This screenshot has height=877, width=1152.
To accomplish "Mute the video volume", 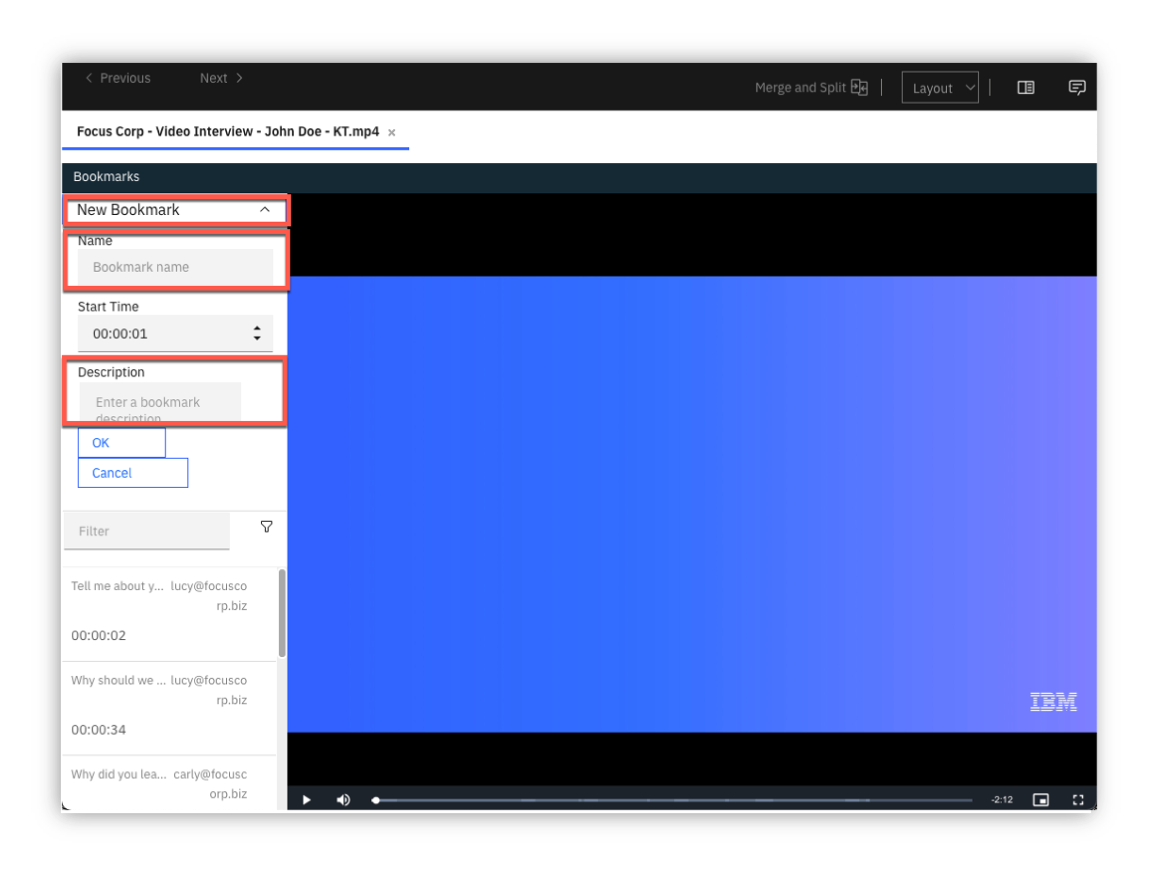I will tap(343, 800).
